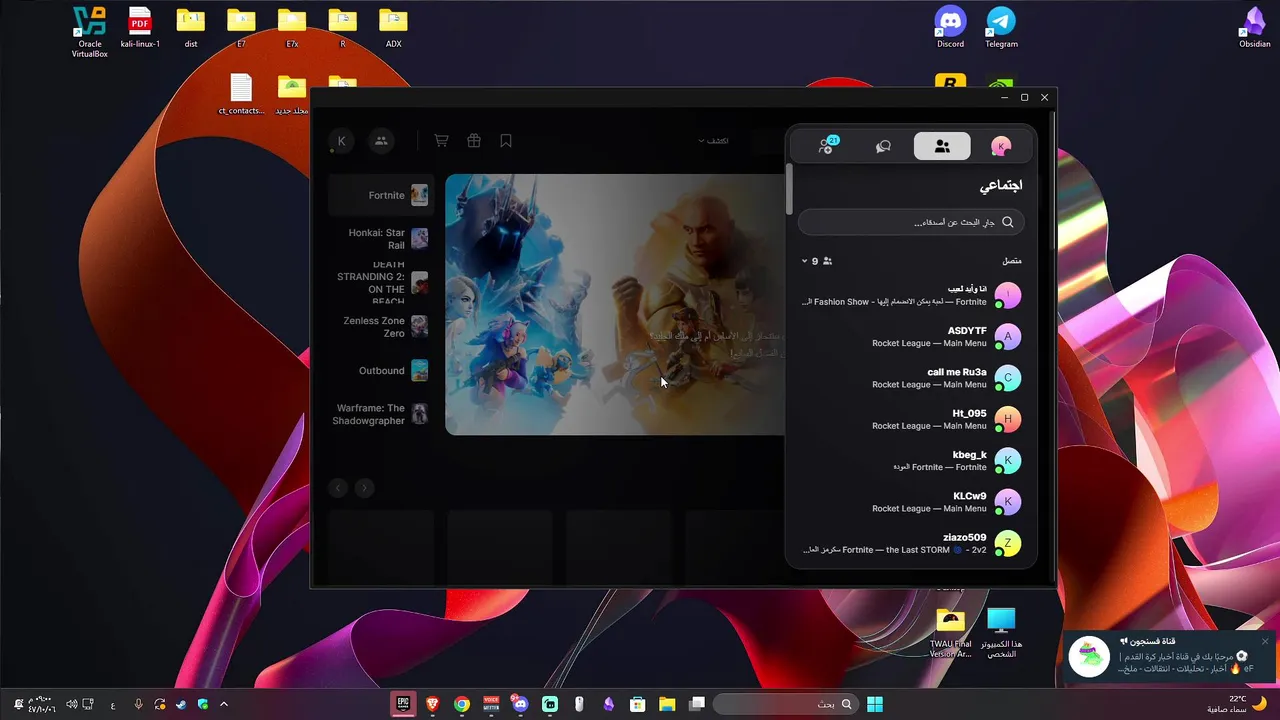Open friend ASDYTF in list
Image resolution: width=1280 pixels, height=720 pixels.
click(x=911, y=337)
